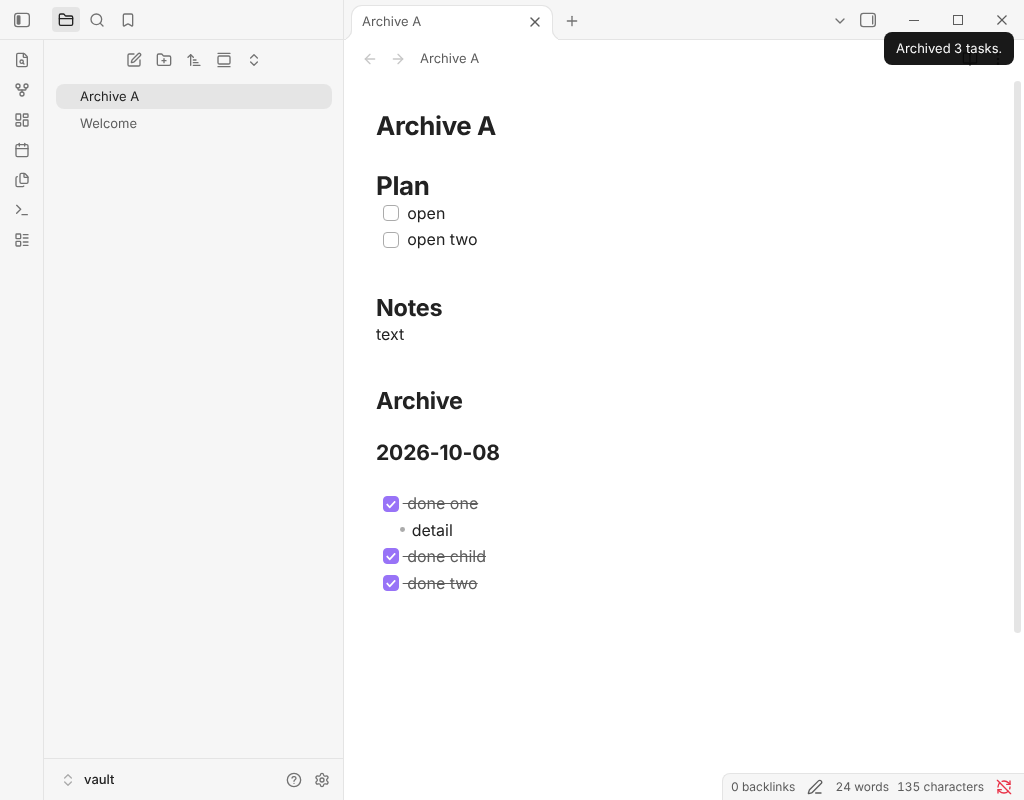1024x800 pixels.
Task: Switch to the Archive A tab
Action: pyautogui.click(x=452, y=22)
